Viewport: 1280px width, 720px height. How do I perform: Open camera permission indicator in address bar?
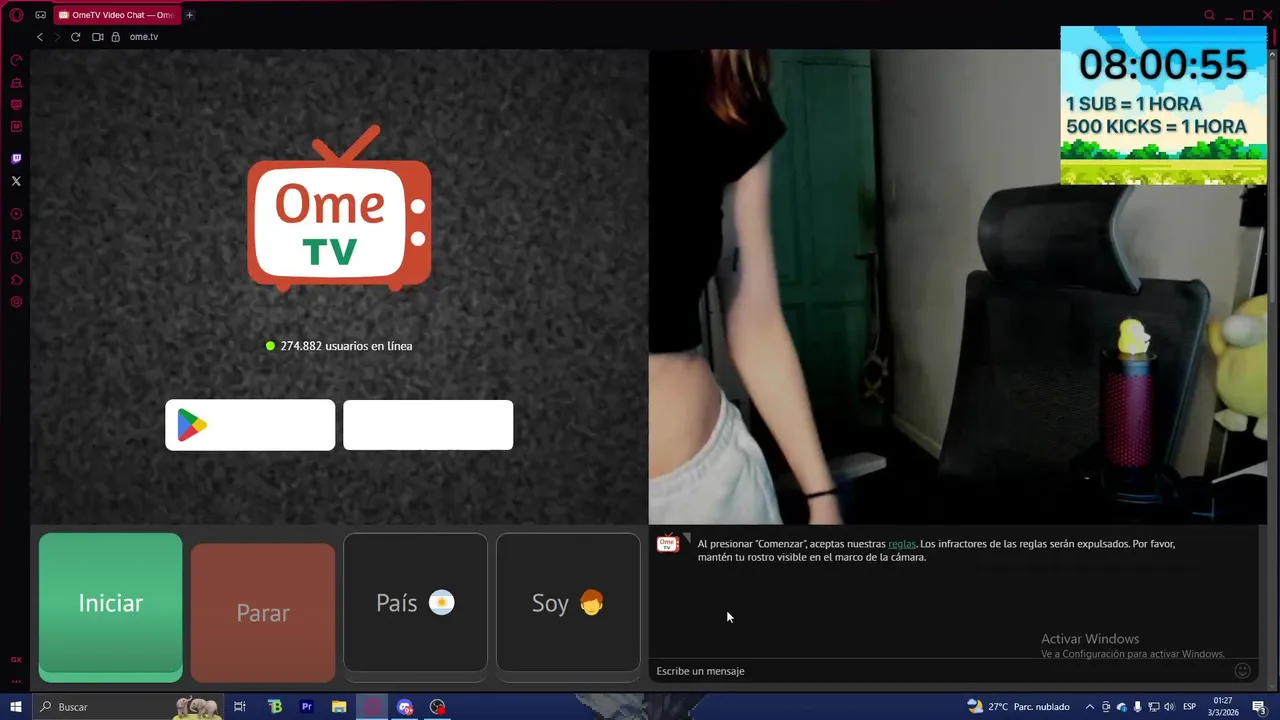pyautogui.click(x=98, y=37)
